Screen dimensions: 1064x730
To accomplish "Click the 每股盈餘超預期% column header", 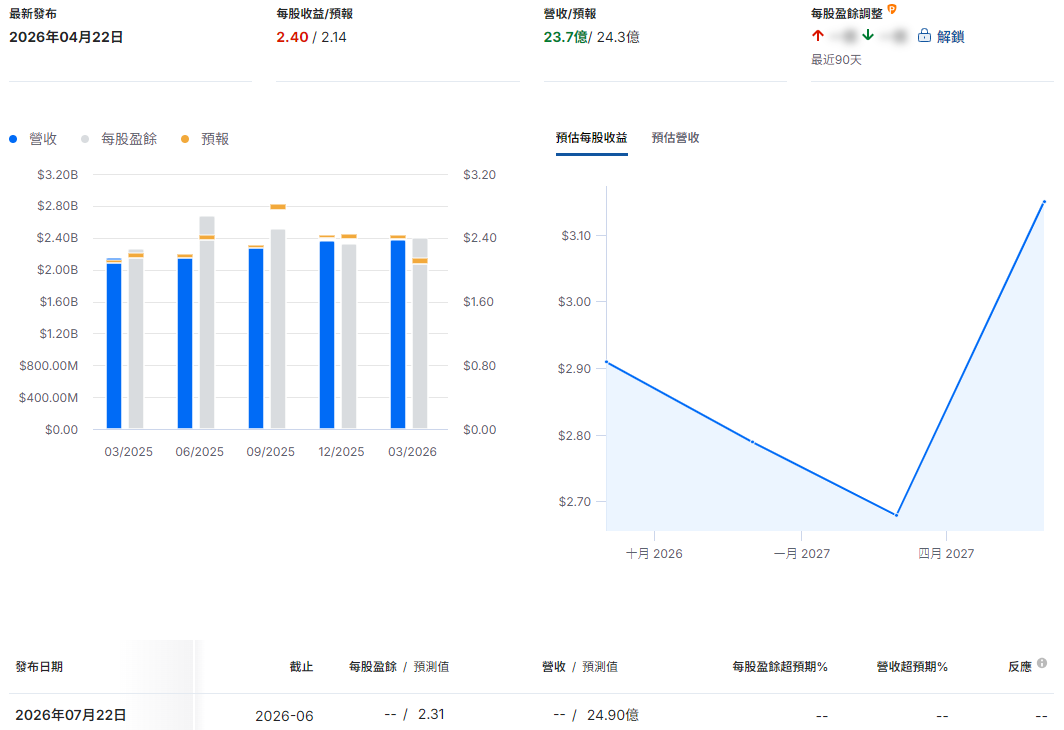I will coord(780,667).
